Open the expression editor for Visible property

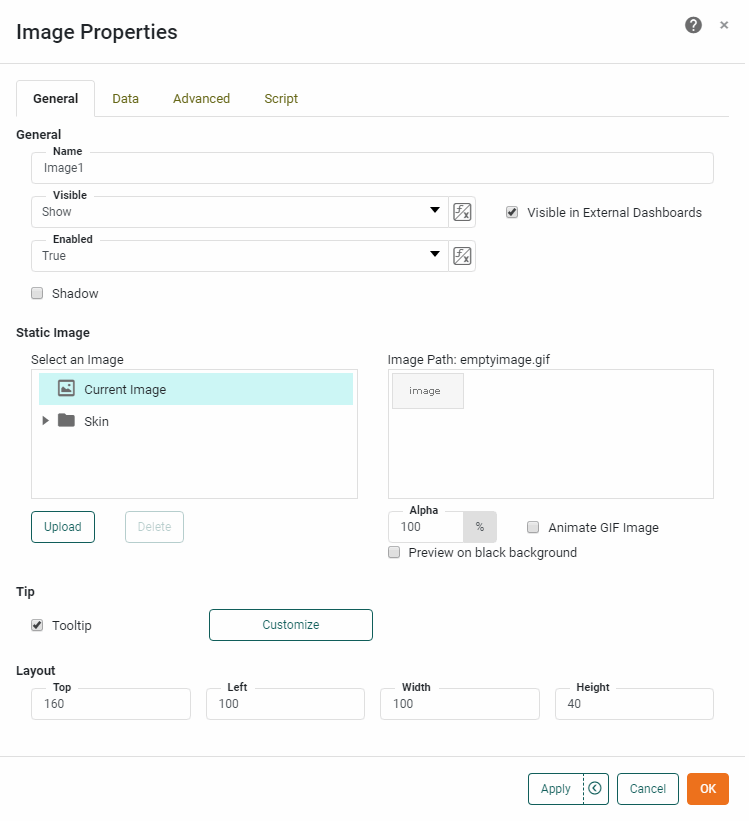[x=462, y=212]
